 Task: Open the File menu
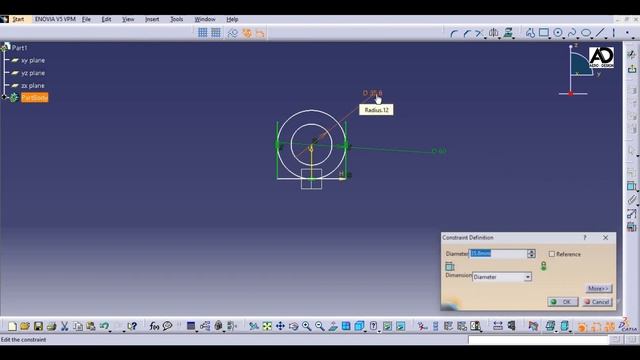[86, 19]
